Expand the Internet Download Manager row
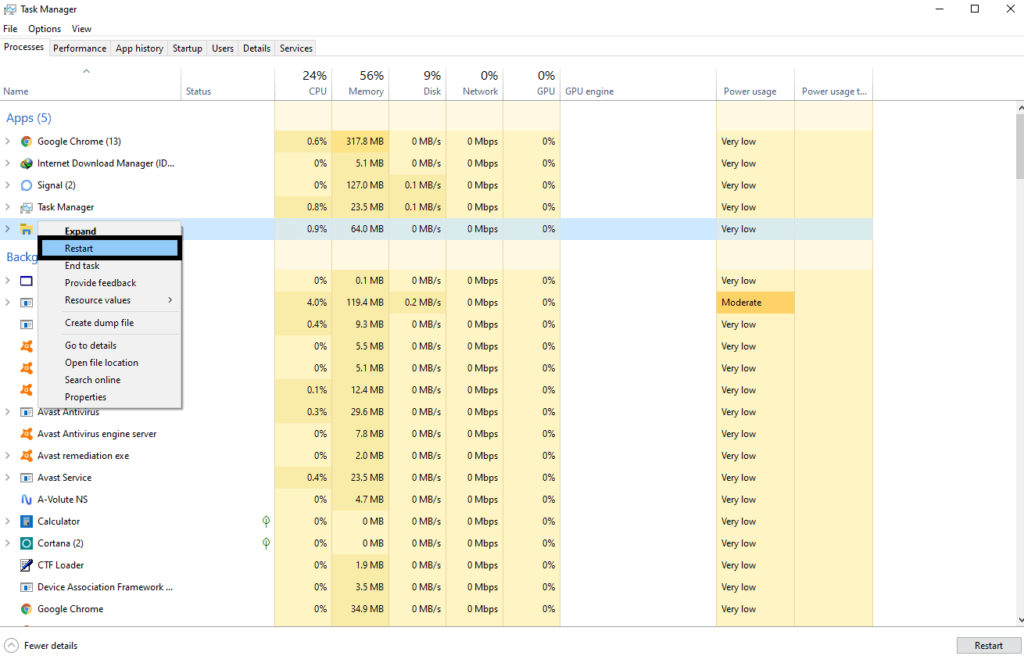Image resolution: width=1024 pixels, height=663 pixels. tap(8, 163)
